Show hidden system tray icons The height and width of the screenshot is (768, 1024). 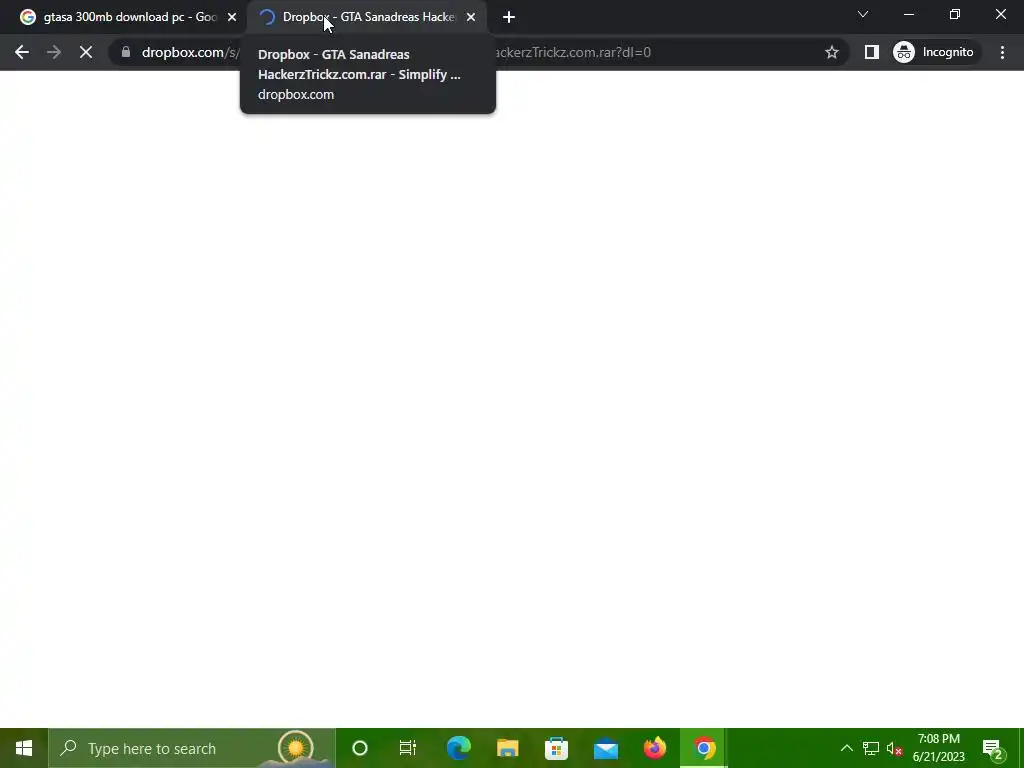(x=846, y=748)
